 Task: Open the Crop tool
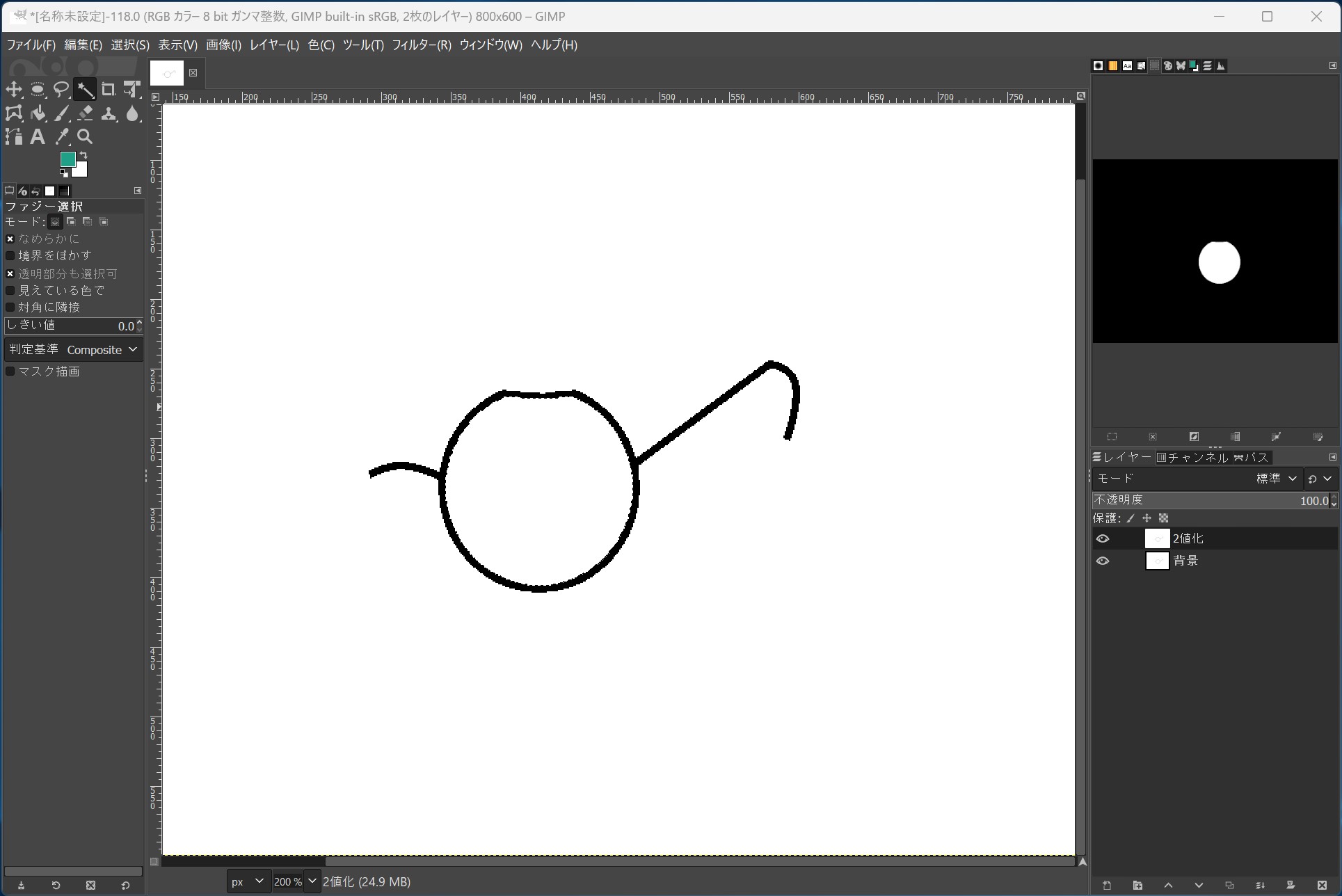(109, 89)
